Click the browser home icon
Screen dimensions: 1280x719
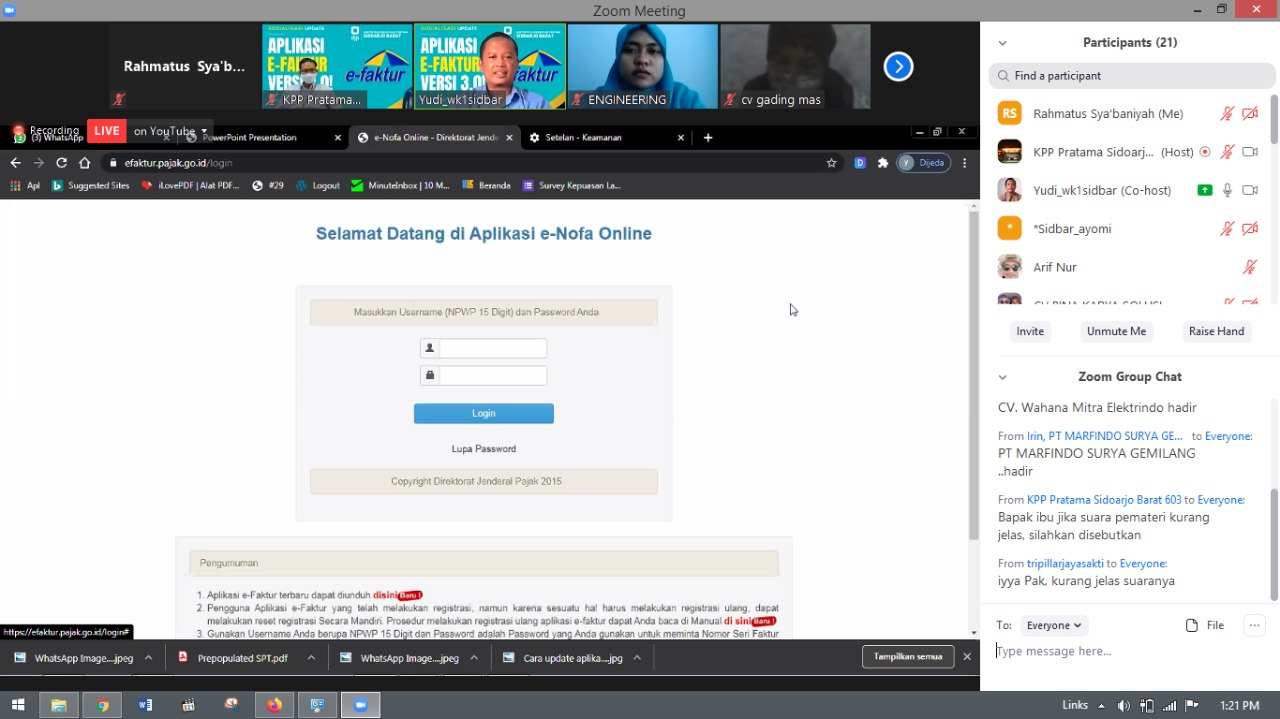tap(85, 163)
